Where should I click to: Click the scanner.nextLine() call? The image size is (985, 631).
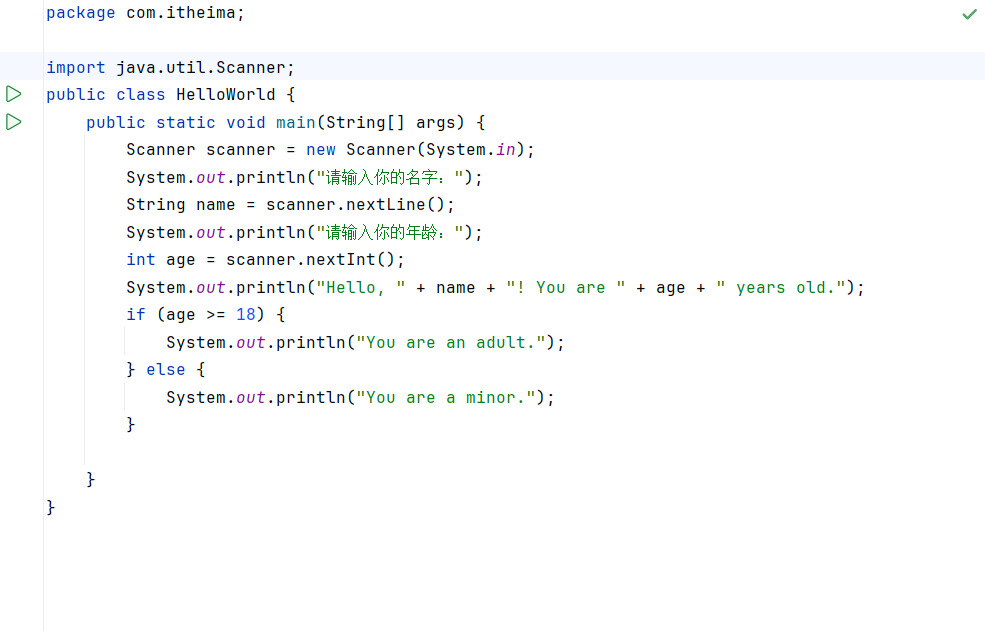tap(355, 205)
